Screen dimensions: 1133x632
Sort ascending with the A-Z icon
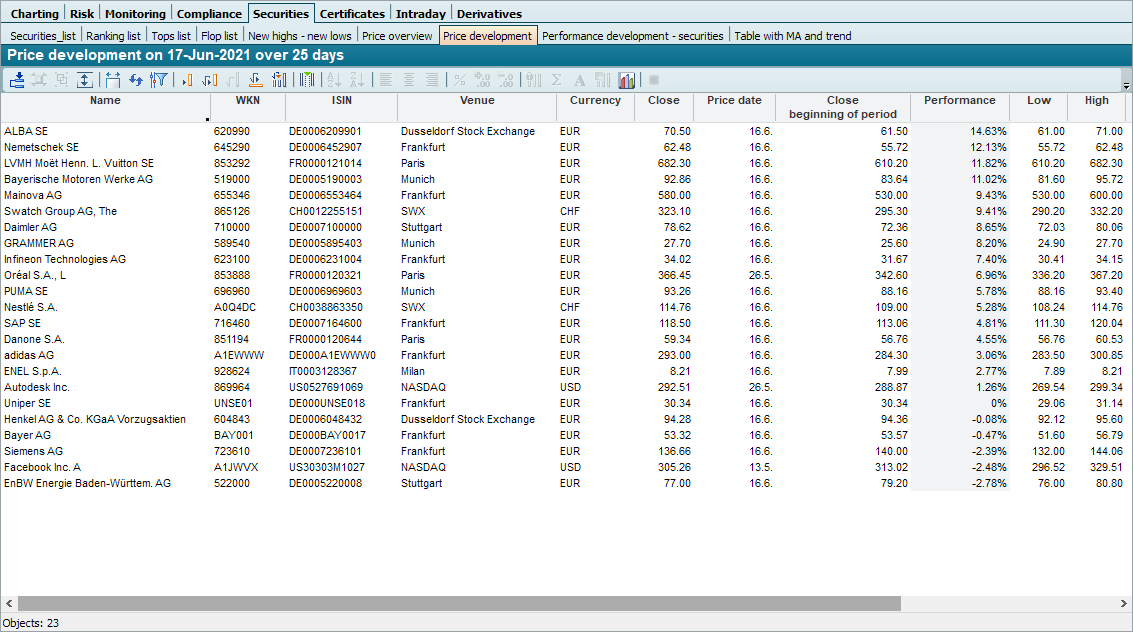334,80
